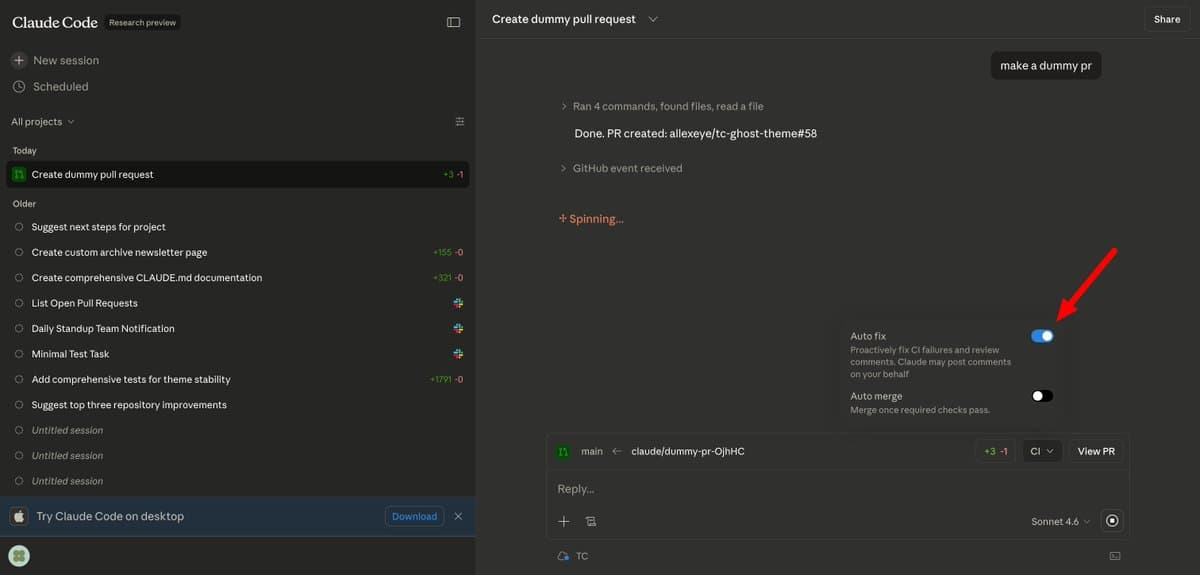Viewport: 1200px width, 575px height.
Task: Click the Claude Code logo title
Action: click(x=54, y=22)
